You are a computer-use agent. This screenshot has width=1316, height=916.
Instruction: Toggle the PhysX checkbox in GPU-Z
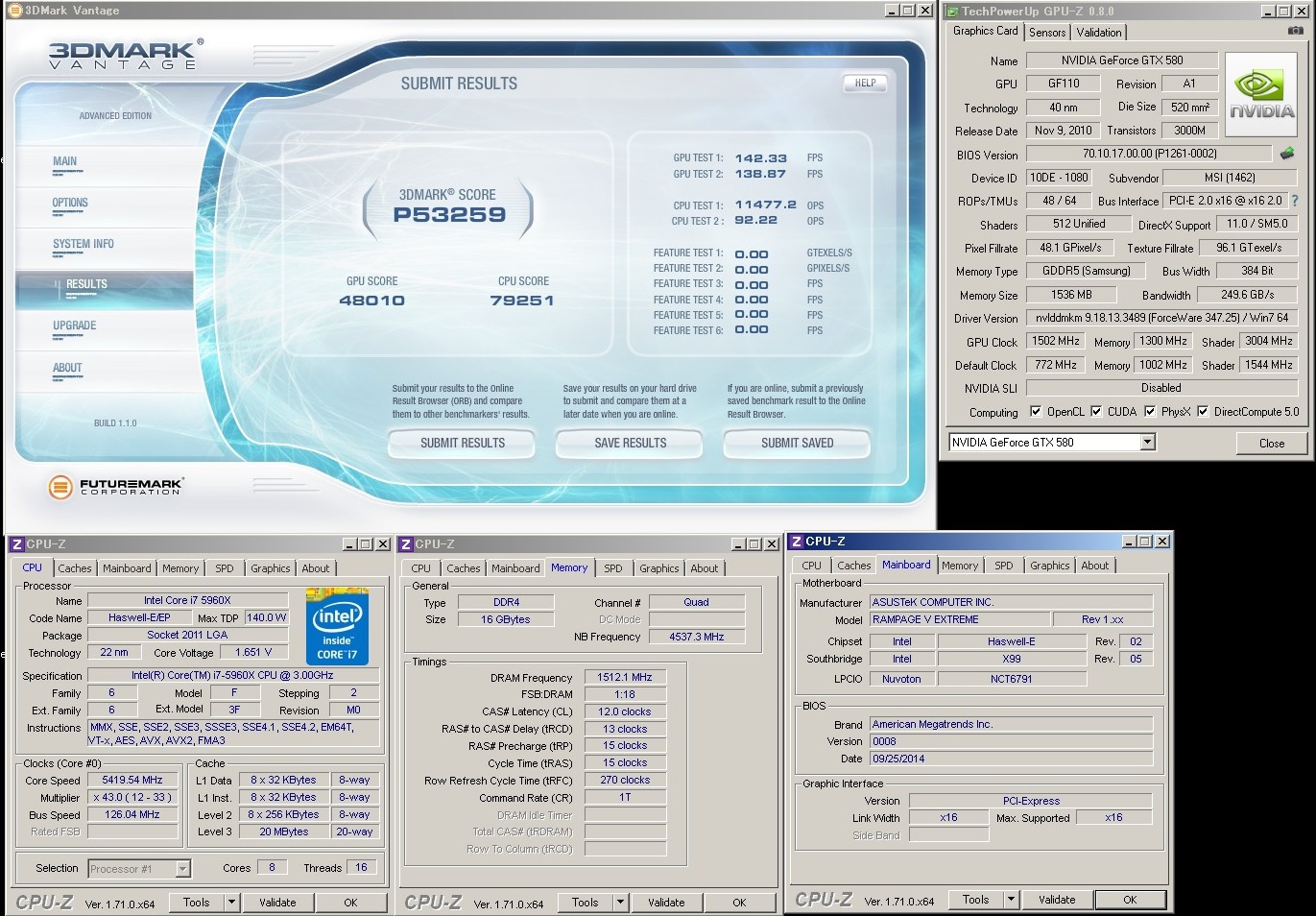[1150, 411]
